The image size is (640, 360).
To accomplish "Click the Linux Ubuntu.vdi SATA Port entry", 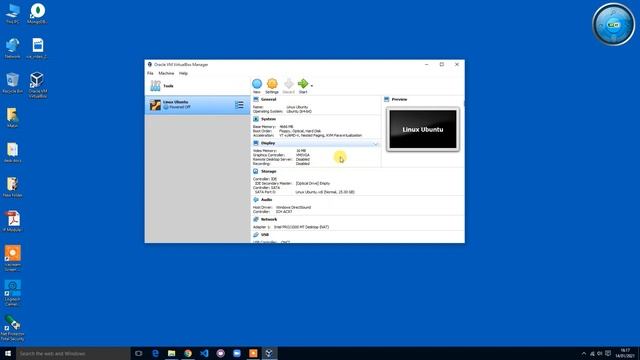I will (325, 192).
